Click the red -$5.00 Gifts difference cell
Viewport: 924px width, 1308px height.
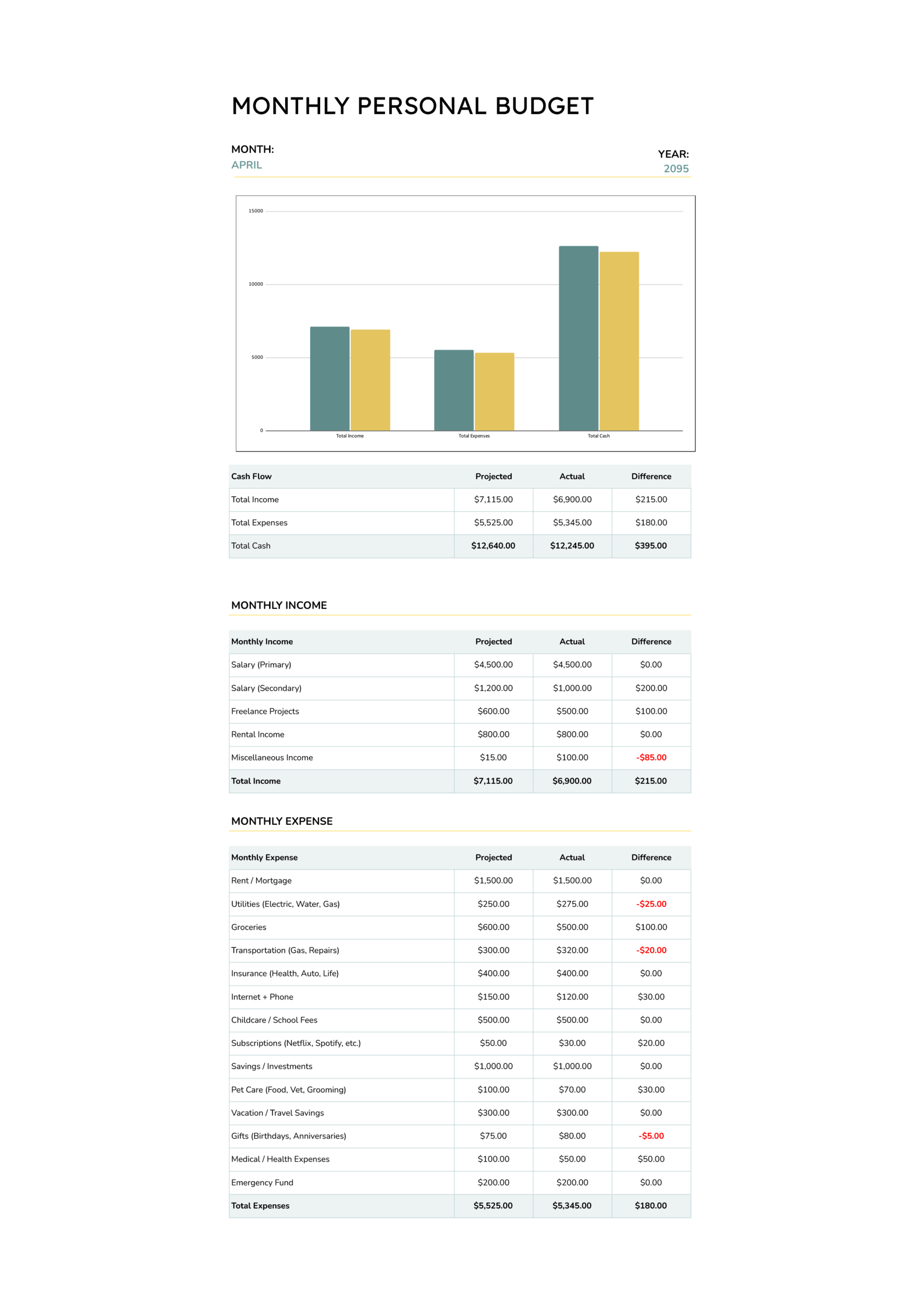tap(651, 1136)
